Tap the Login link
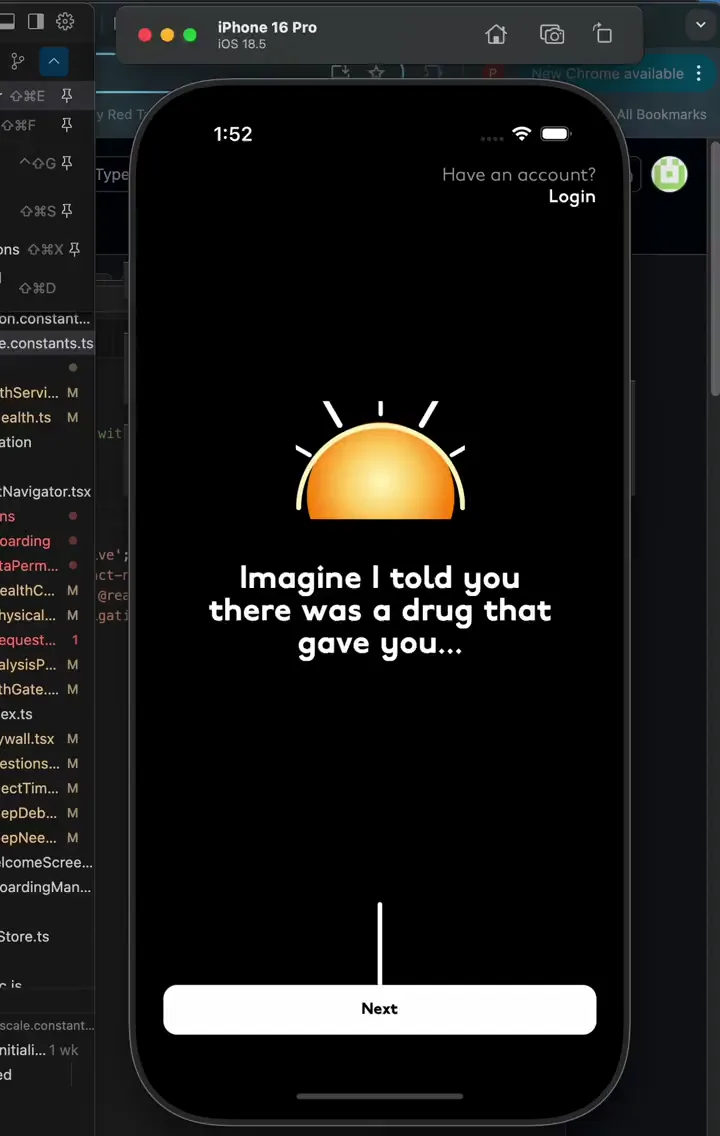 coord(571,197)
